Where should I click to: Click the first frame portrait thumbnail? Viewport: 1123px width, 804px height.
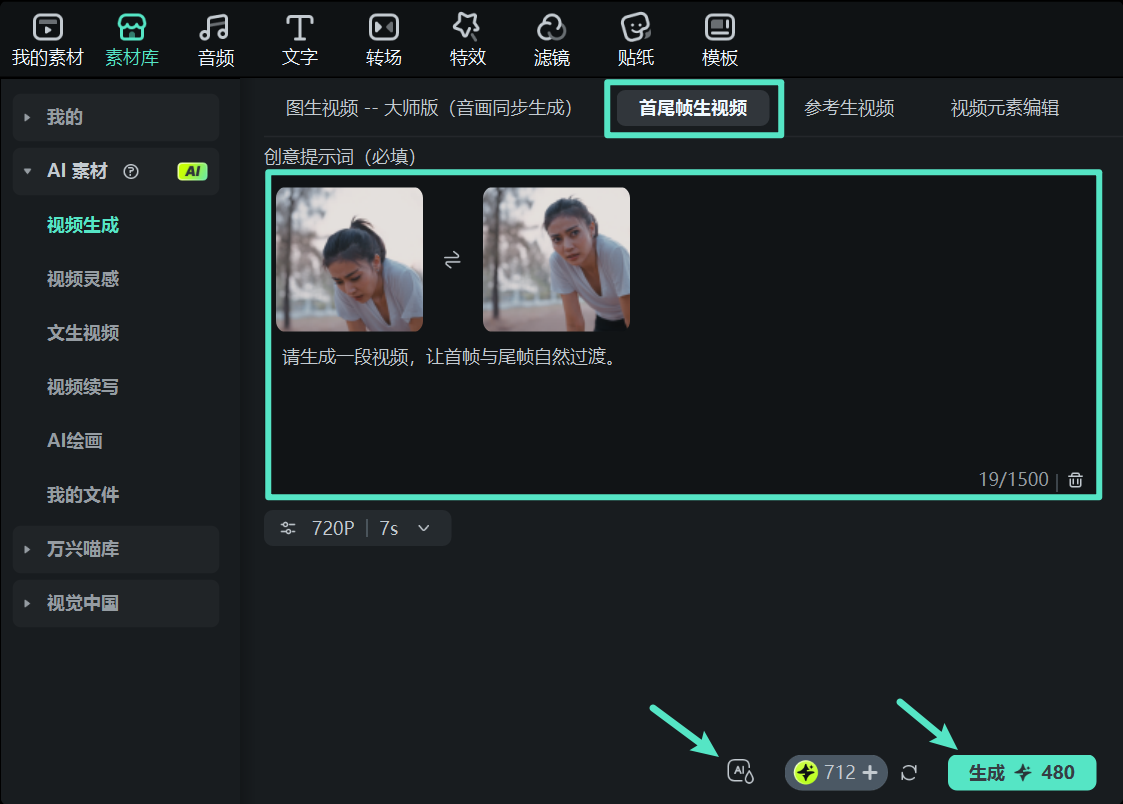pyautogui.click(x=349, y=259)
